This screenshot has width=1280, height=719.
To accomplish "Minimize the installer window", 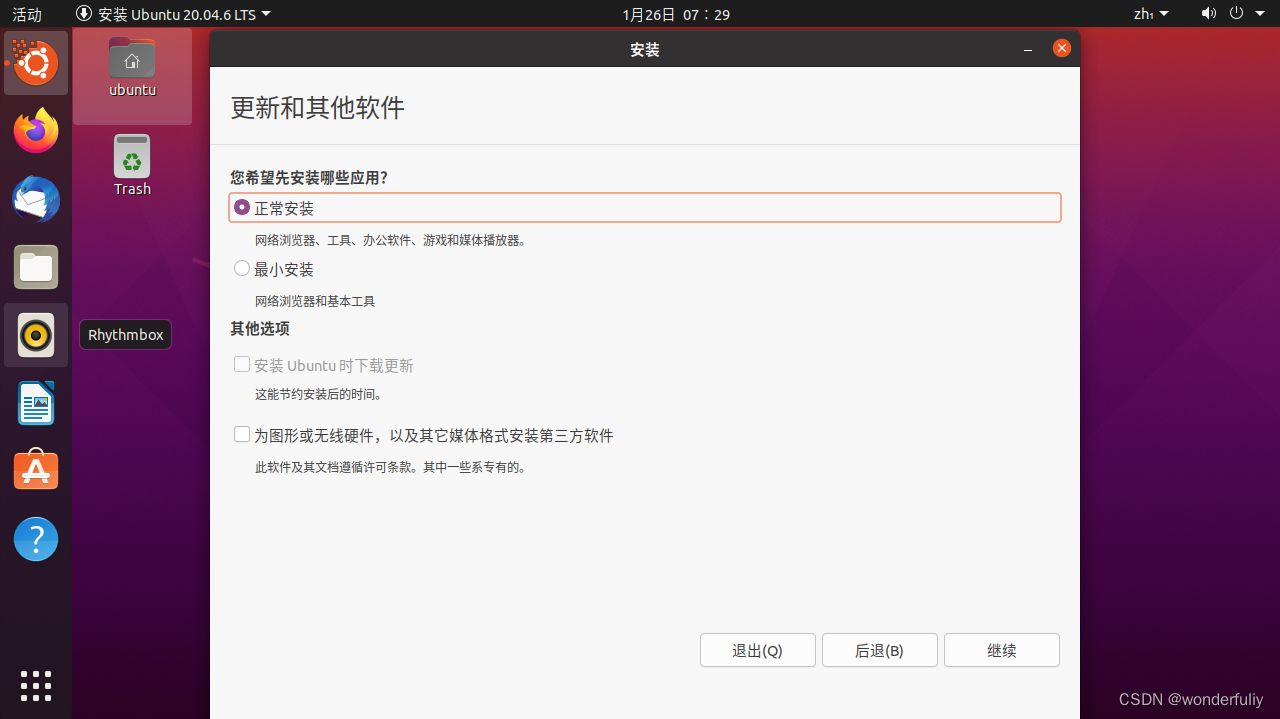I will pyautogui.click(x=1028, y=49).
